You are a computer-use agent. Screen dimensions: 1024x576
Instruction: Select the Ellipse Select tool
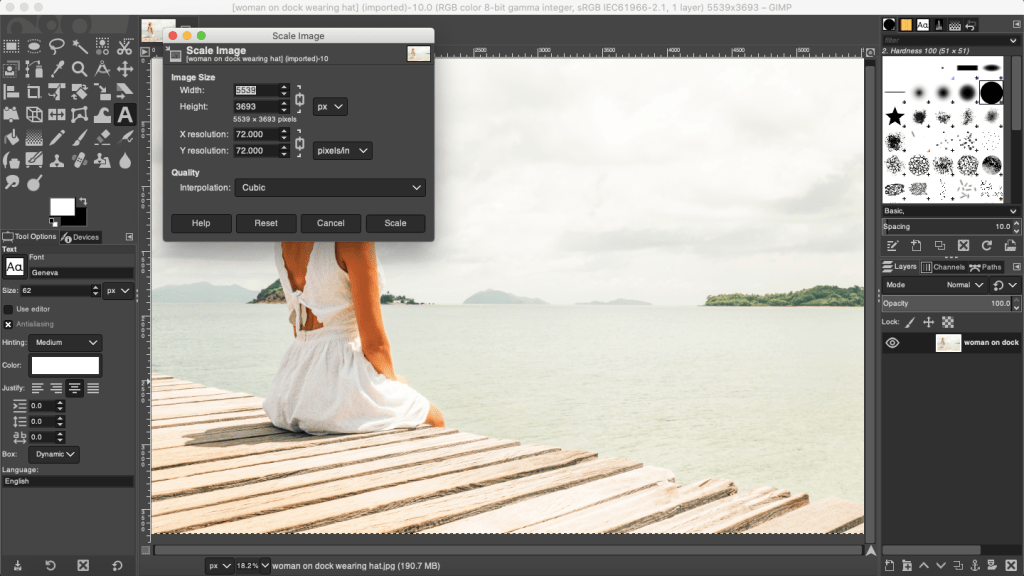pyautogui.click(x=34, y=45)
